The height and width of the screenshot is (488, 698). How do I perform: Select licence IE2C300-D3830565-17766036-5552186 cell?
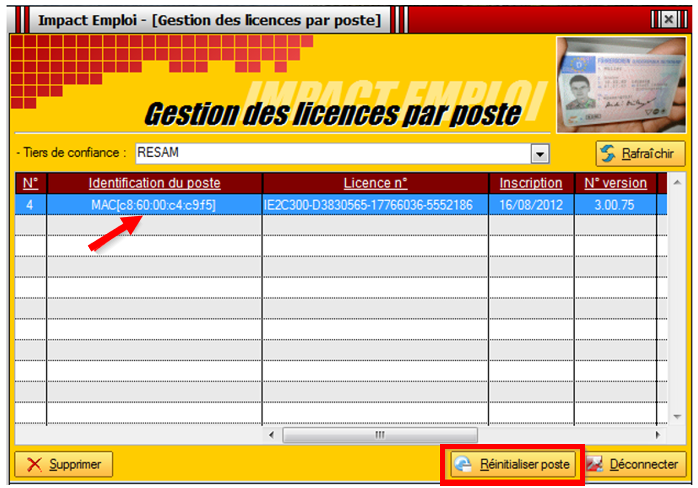375,205
